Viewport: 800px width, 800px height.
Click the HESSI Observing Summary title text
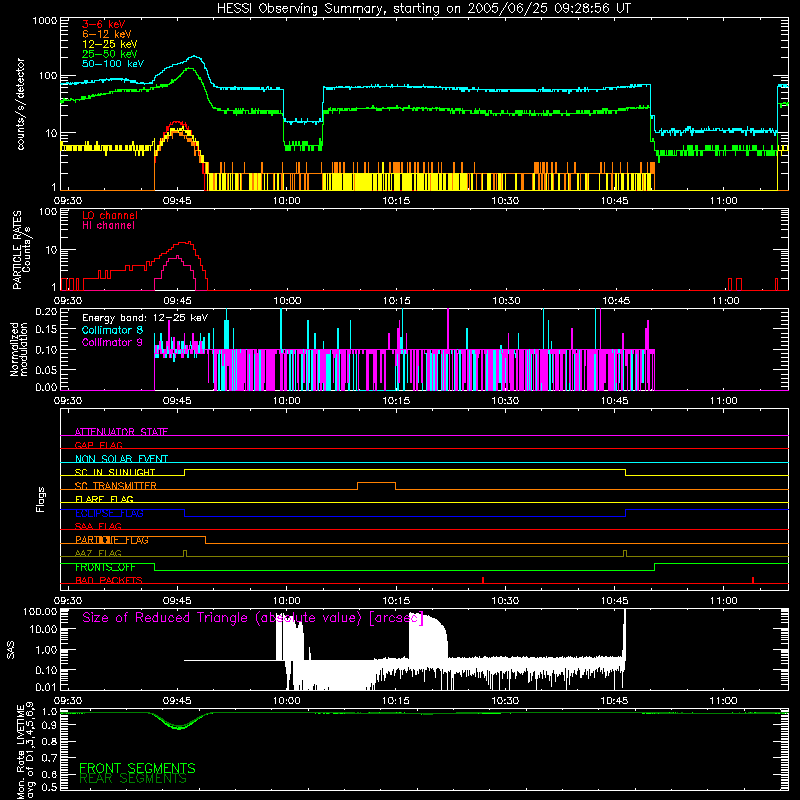[x=424, y=8]
